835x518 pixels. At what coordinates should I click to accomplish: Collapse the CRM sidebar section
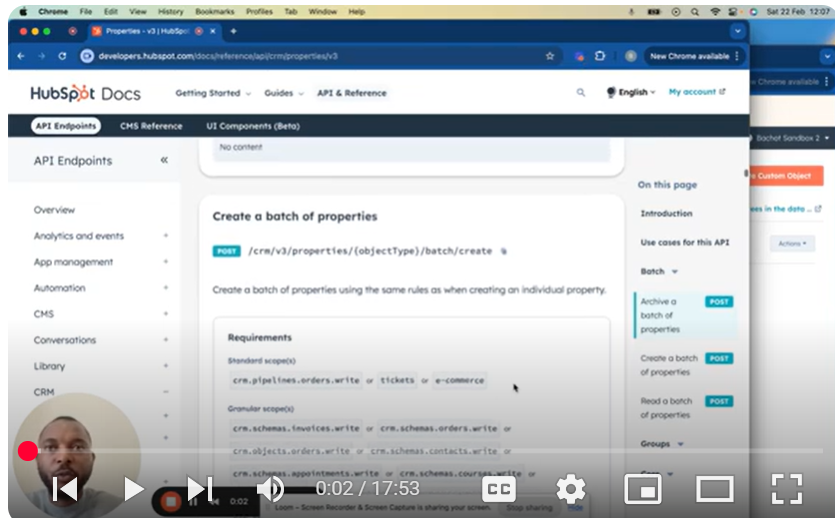(166, 392)
